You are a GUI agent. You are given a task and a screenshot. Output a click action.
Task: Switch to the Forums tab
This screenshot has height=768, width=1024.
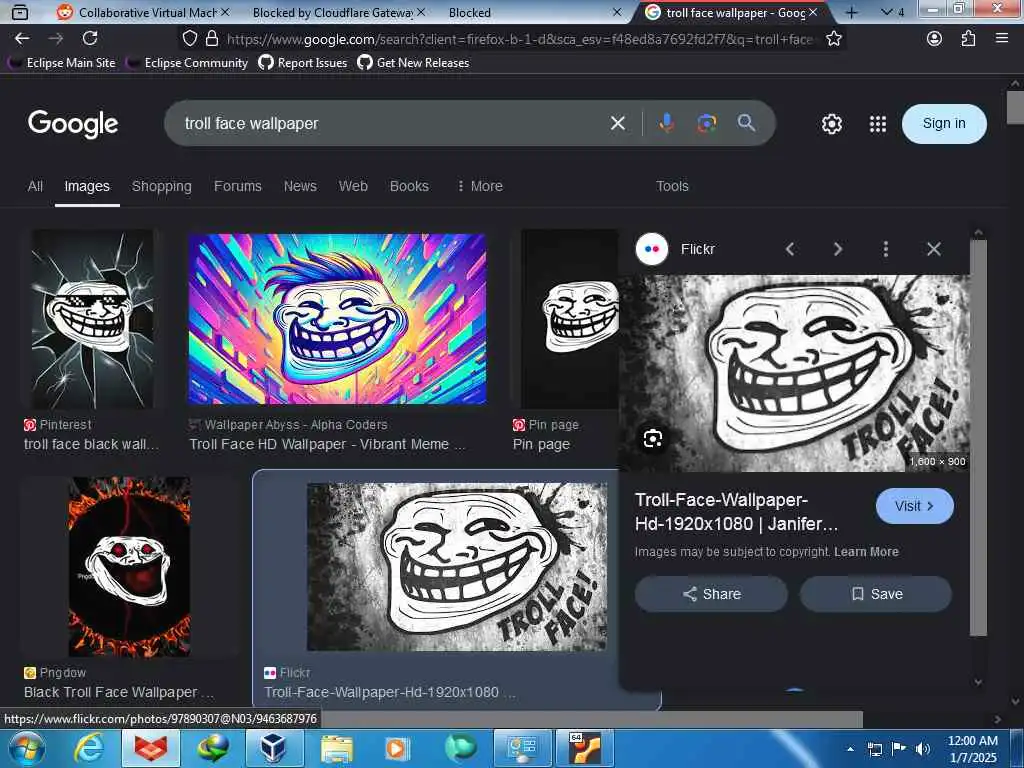click(238, 186)
